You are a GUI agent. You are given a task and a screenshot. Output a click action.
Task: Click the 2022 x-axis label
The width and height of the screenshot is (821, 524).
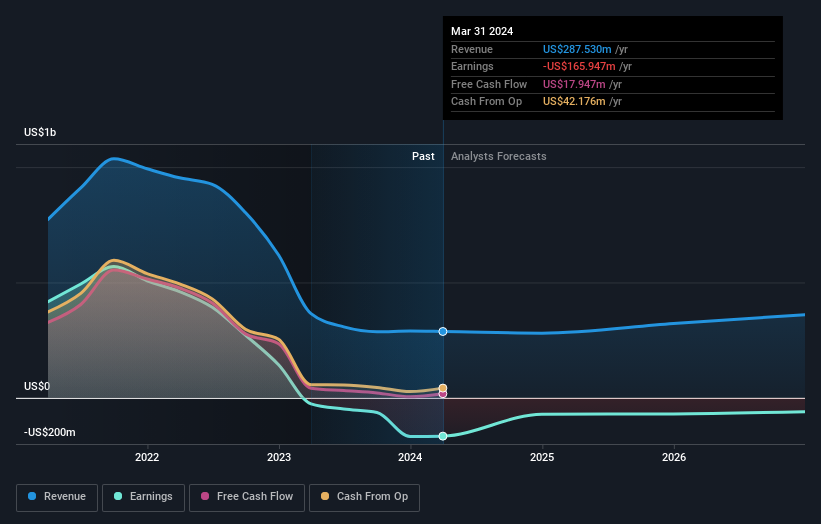[147, 458]
